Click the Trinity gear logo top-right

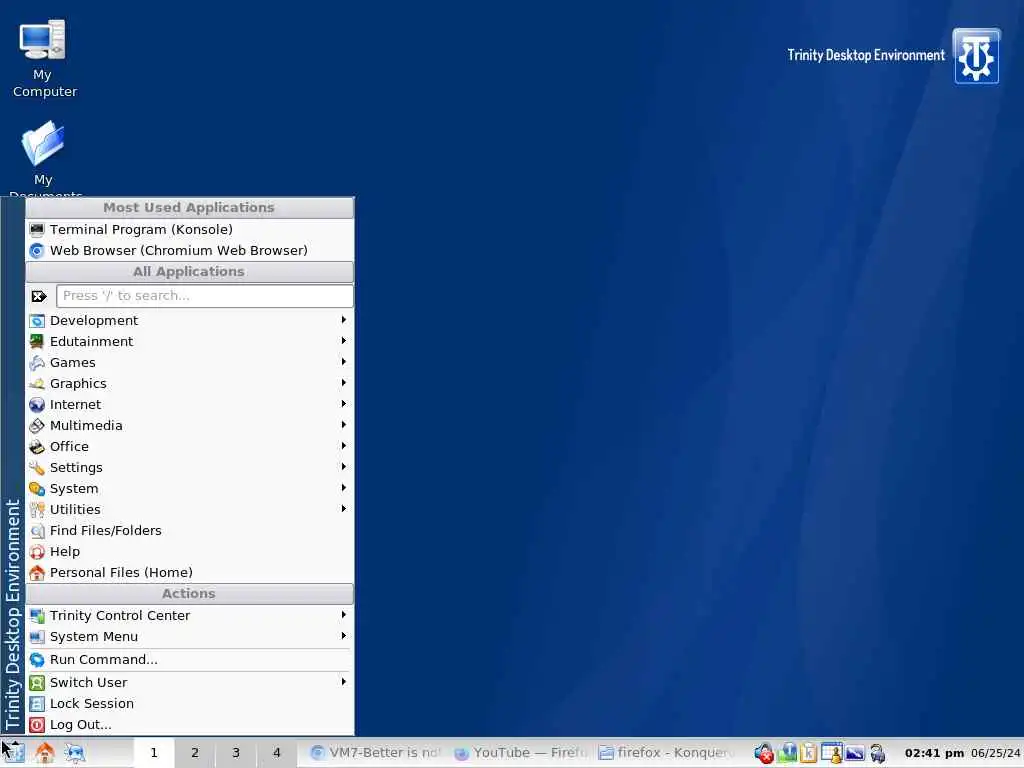pyautogui.click(x=976, y=56)
